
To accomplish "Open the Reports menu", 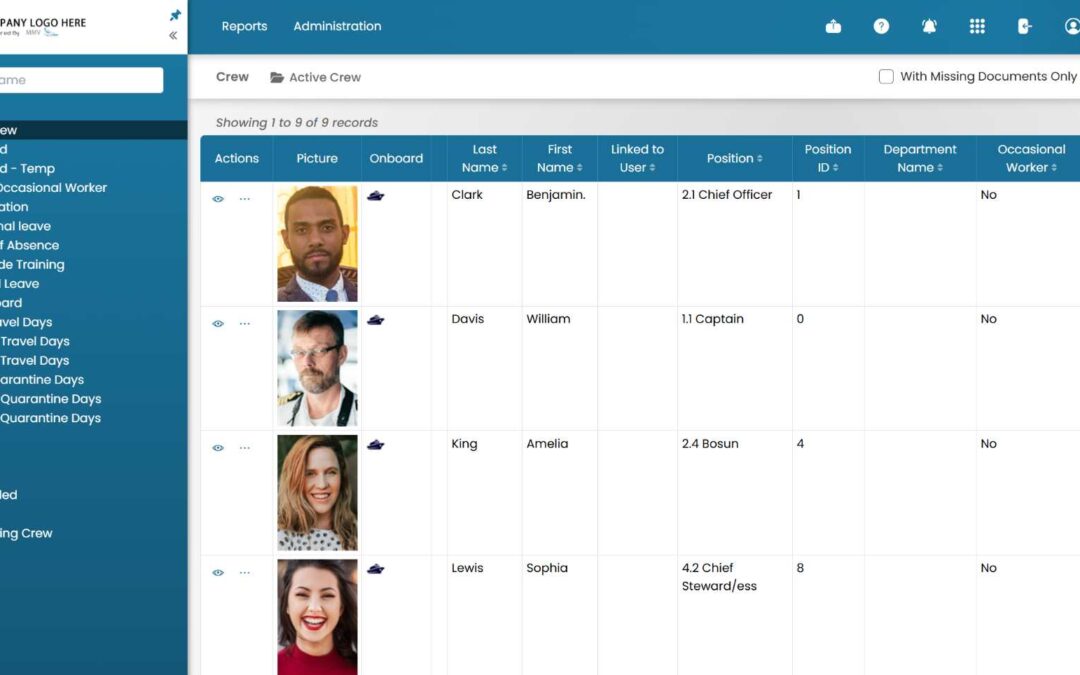I will click(x=244, y=26).
